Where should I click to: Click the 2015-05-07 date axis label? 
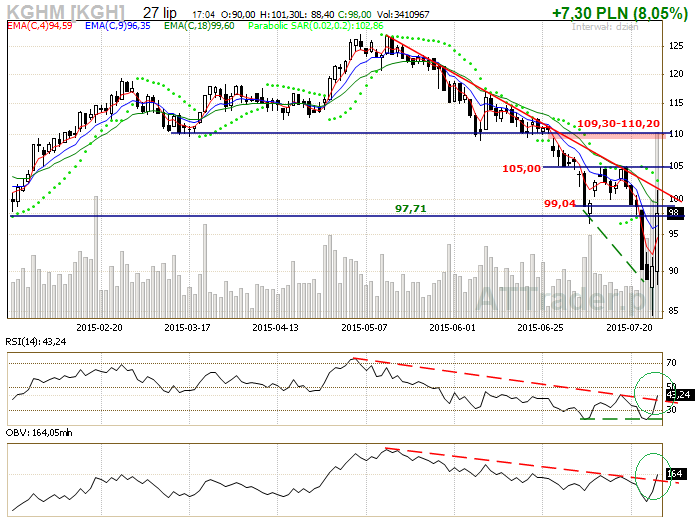[x=364, y=327]
